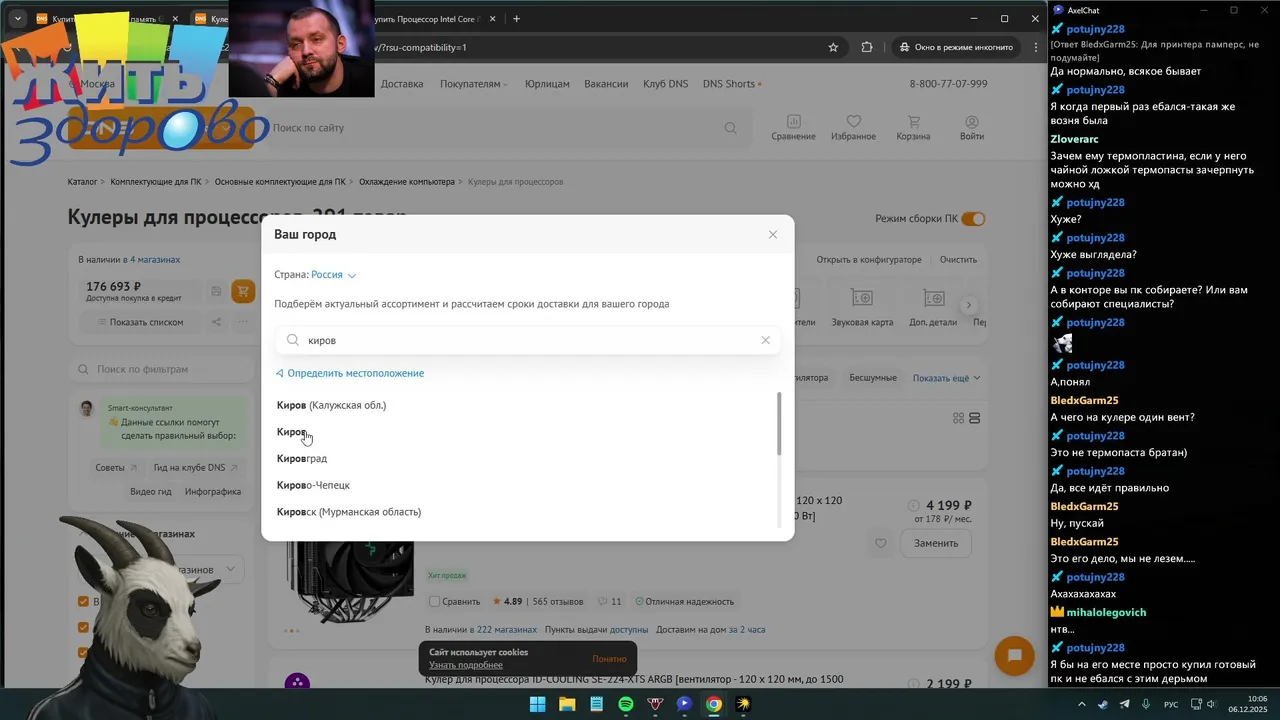The image size is (1280, 720).
Task: Advance component carousel with right arrow
Action: (968, 305)
